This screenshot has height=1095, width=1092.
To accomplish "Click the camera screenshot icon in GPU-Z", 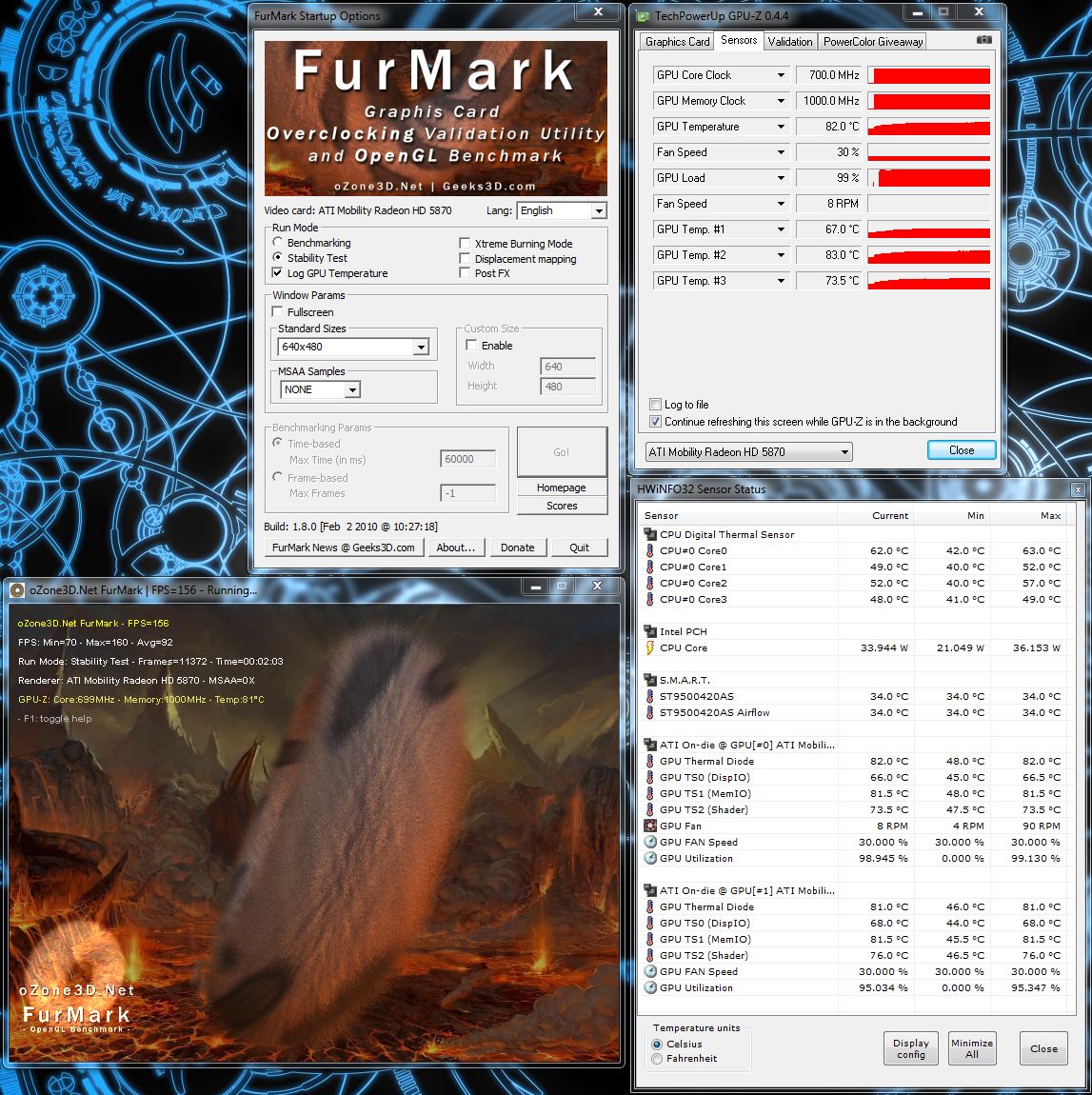I will (983, 40).
